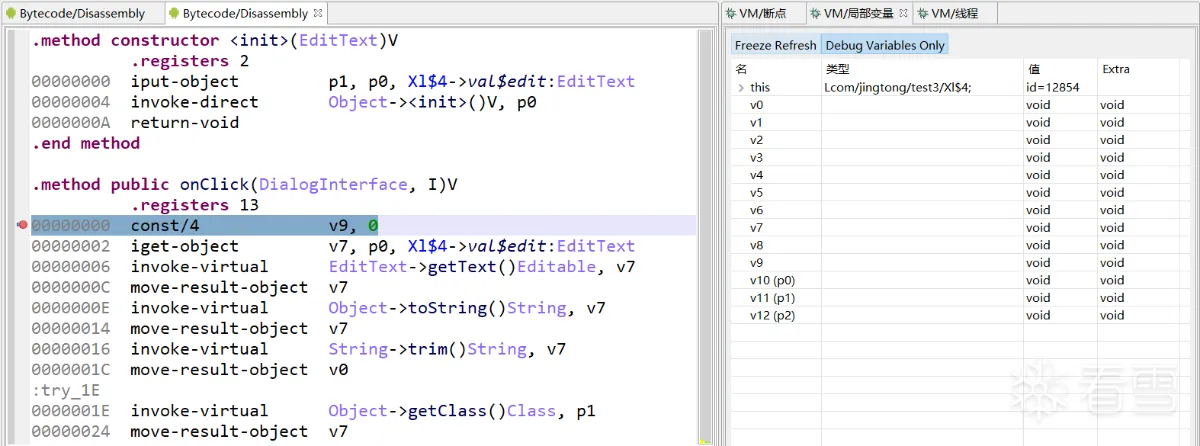This screenshot has width=1200, height=446.
Task: Click the void value in v0 row
Action: pos(1037,105)
